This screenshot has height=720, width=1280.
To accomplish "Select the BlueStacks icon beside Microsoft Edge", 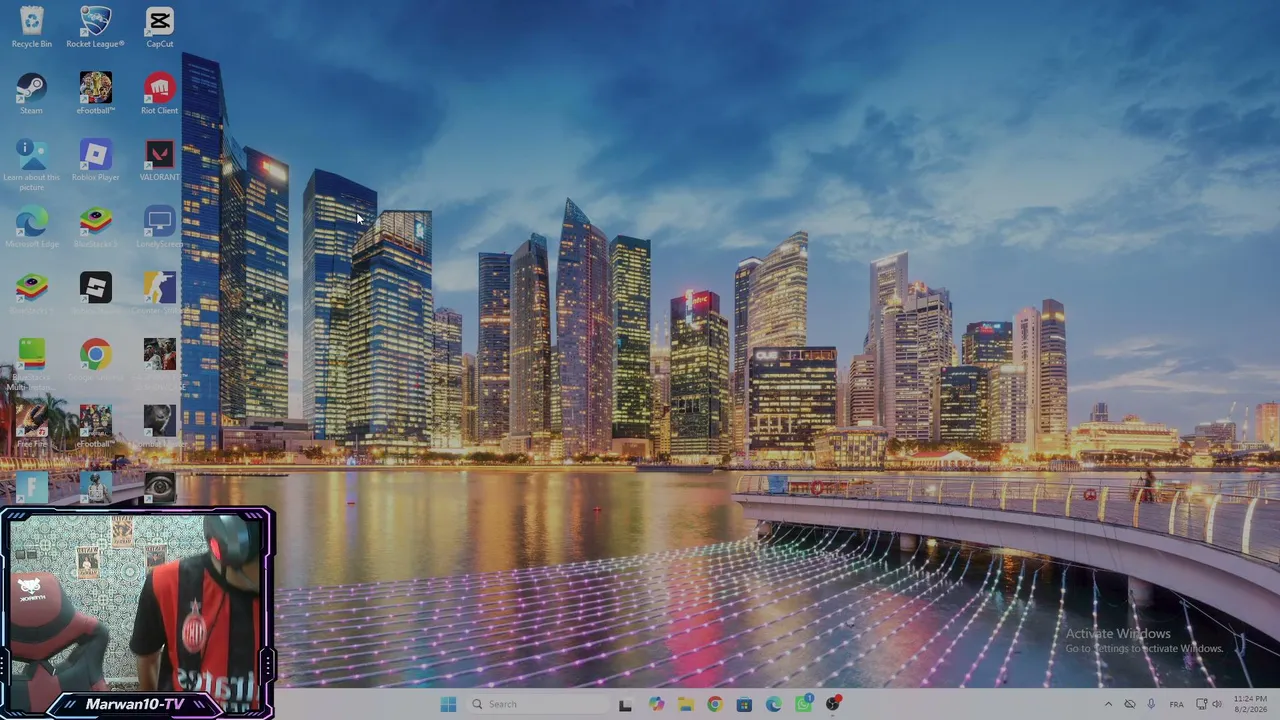I will pyautogui.click(x=96, y=227).
